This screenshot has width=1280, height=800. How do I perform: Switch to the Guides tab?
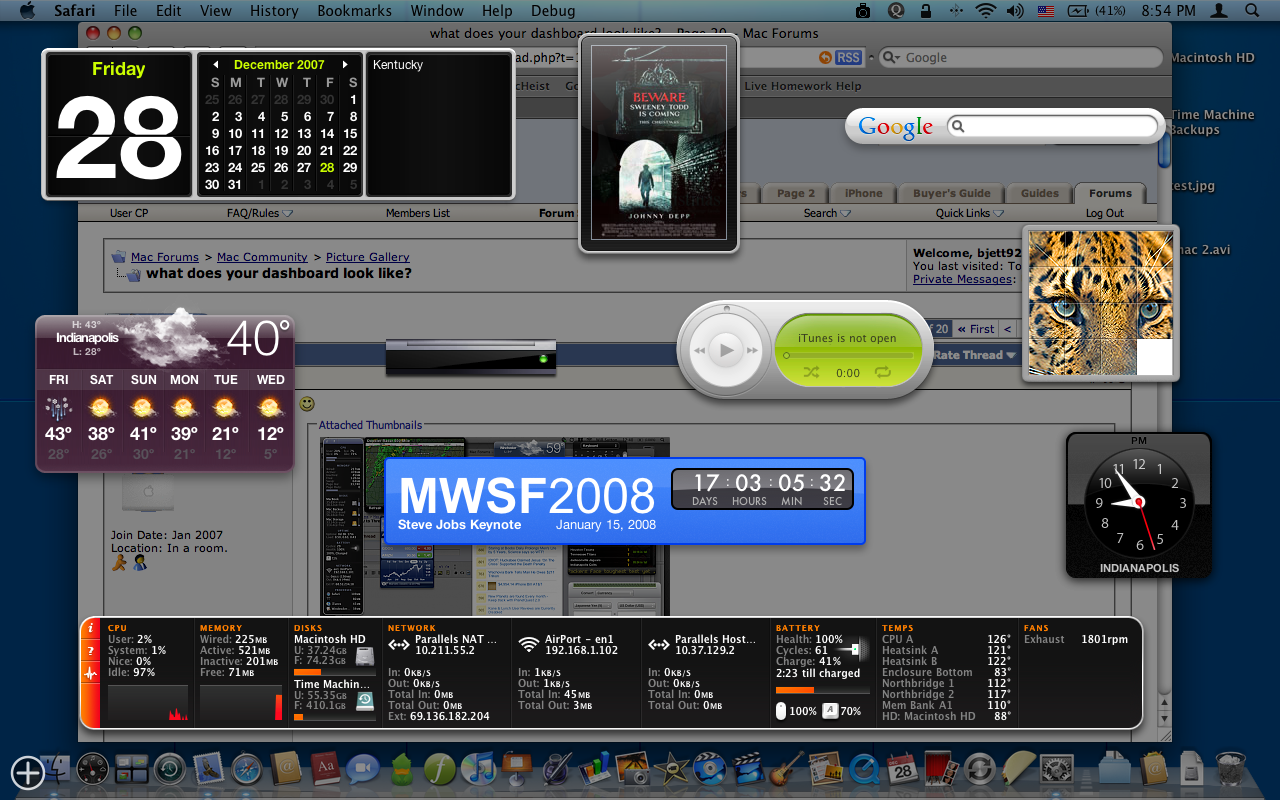pyautogui.click(x=1040, y=193)
